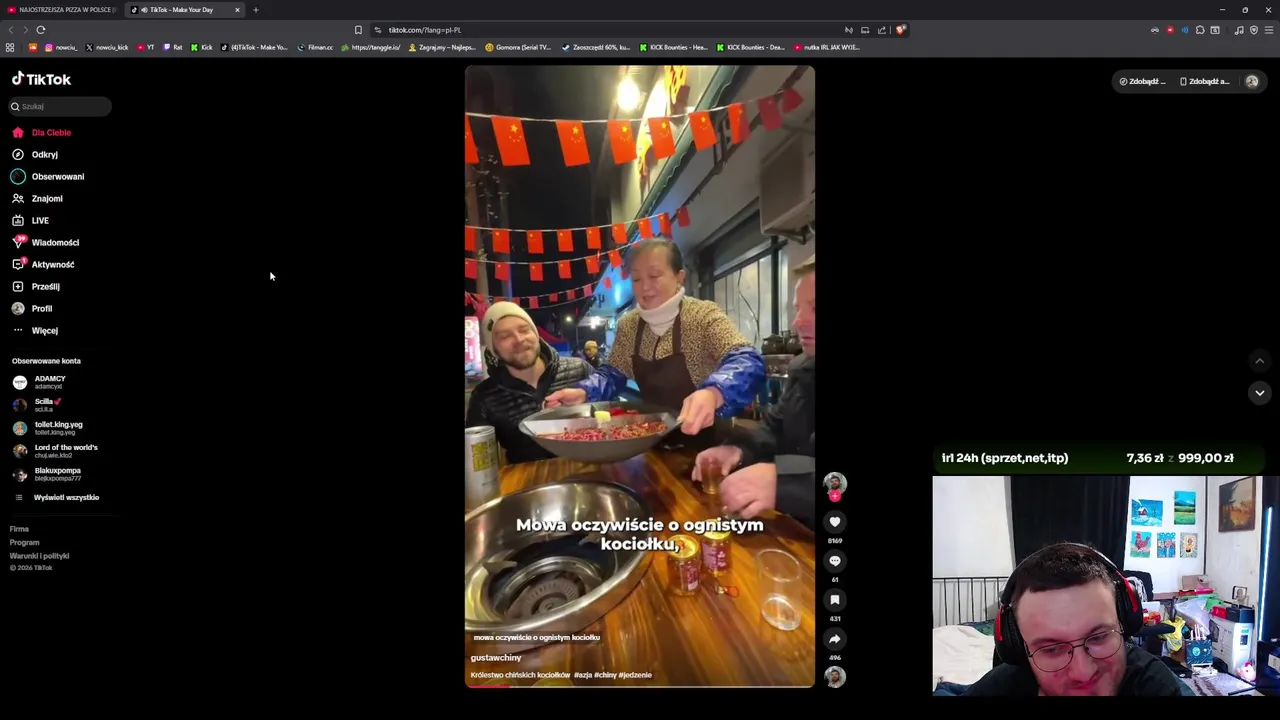Screen dimensions: 1280x720
Task: Open the gustawchiny username link
Action: (496, 658)
